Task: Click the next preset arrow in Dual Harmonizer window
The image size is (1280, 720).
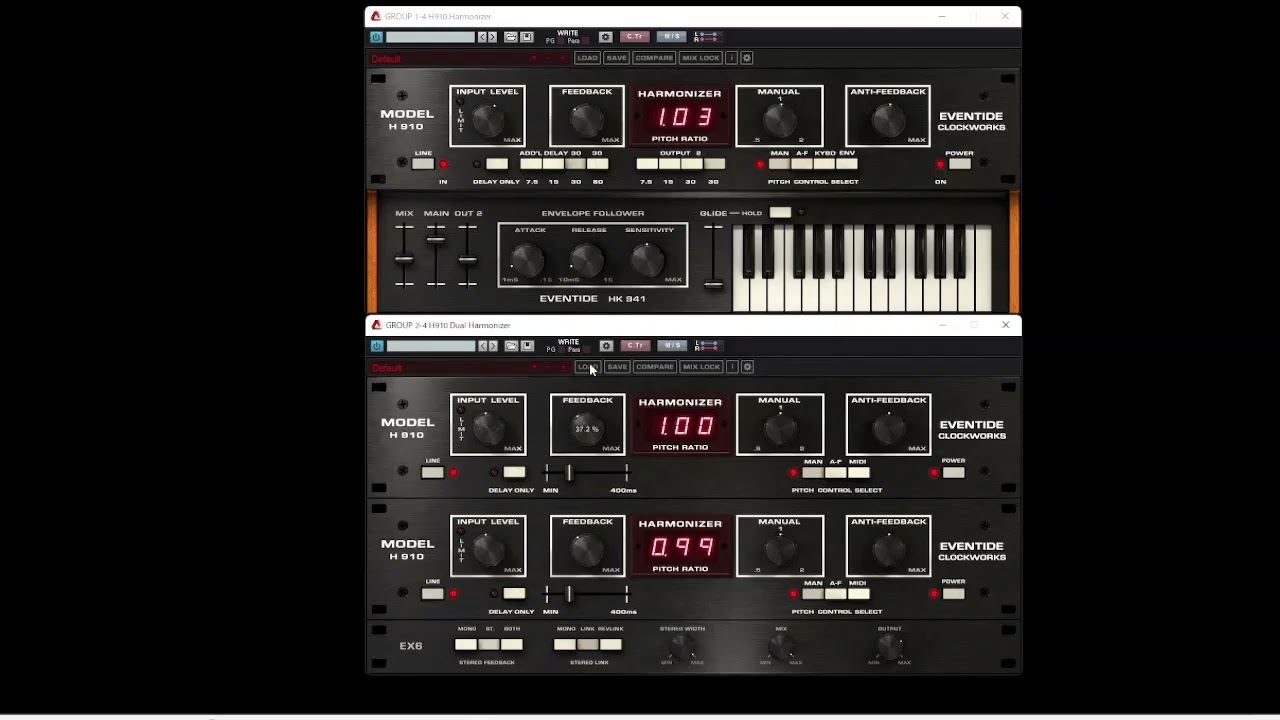Action: pyautogui.click(x=492, y=346)
